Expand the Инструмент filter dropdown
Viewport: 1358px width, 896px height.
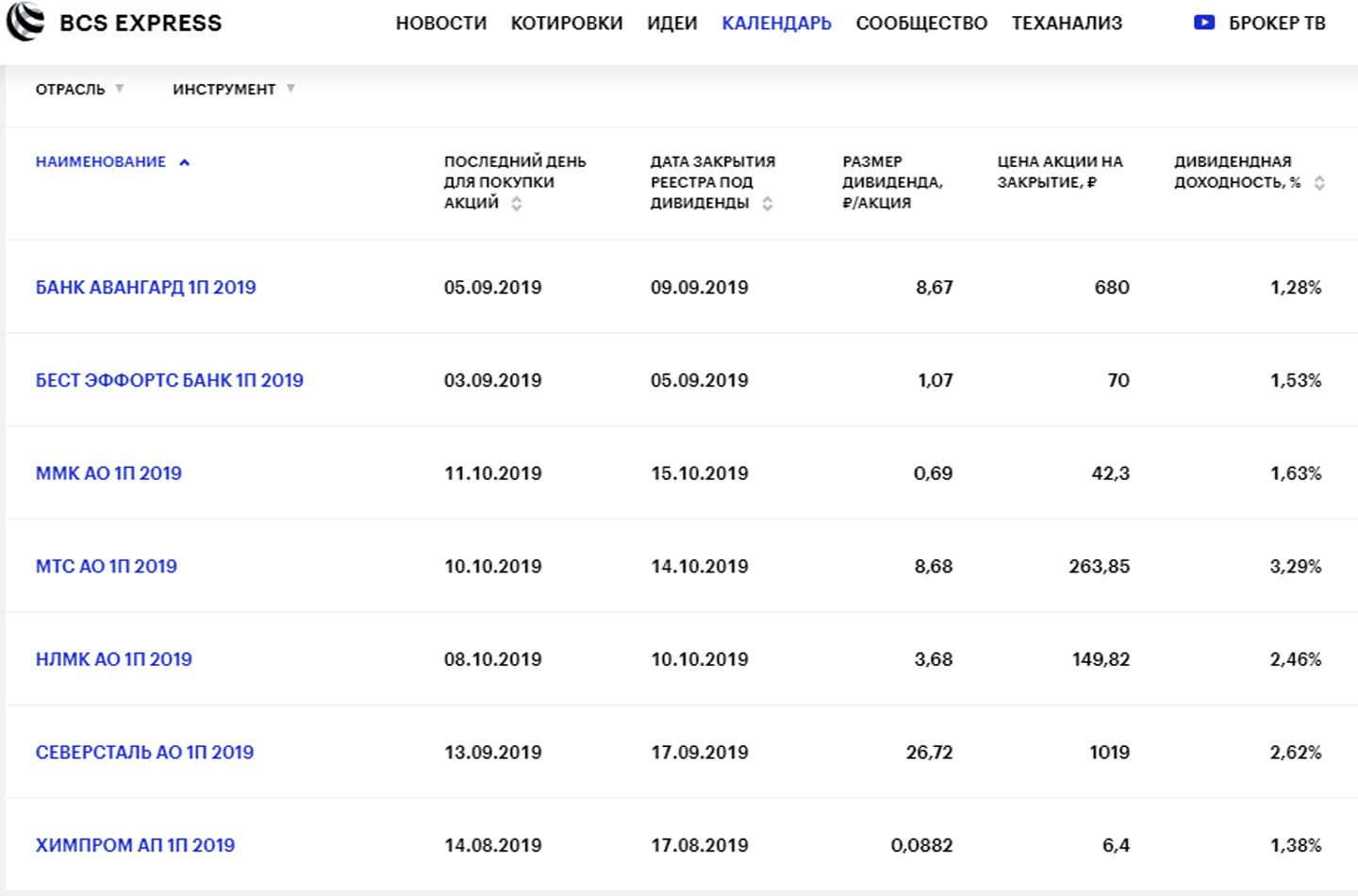(234, 89)
